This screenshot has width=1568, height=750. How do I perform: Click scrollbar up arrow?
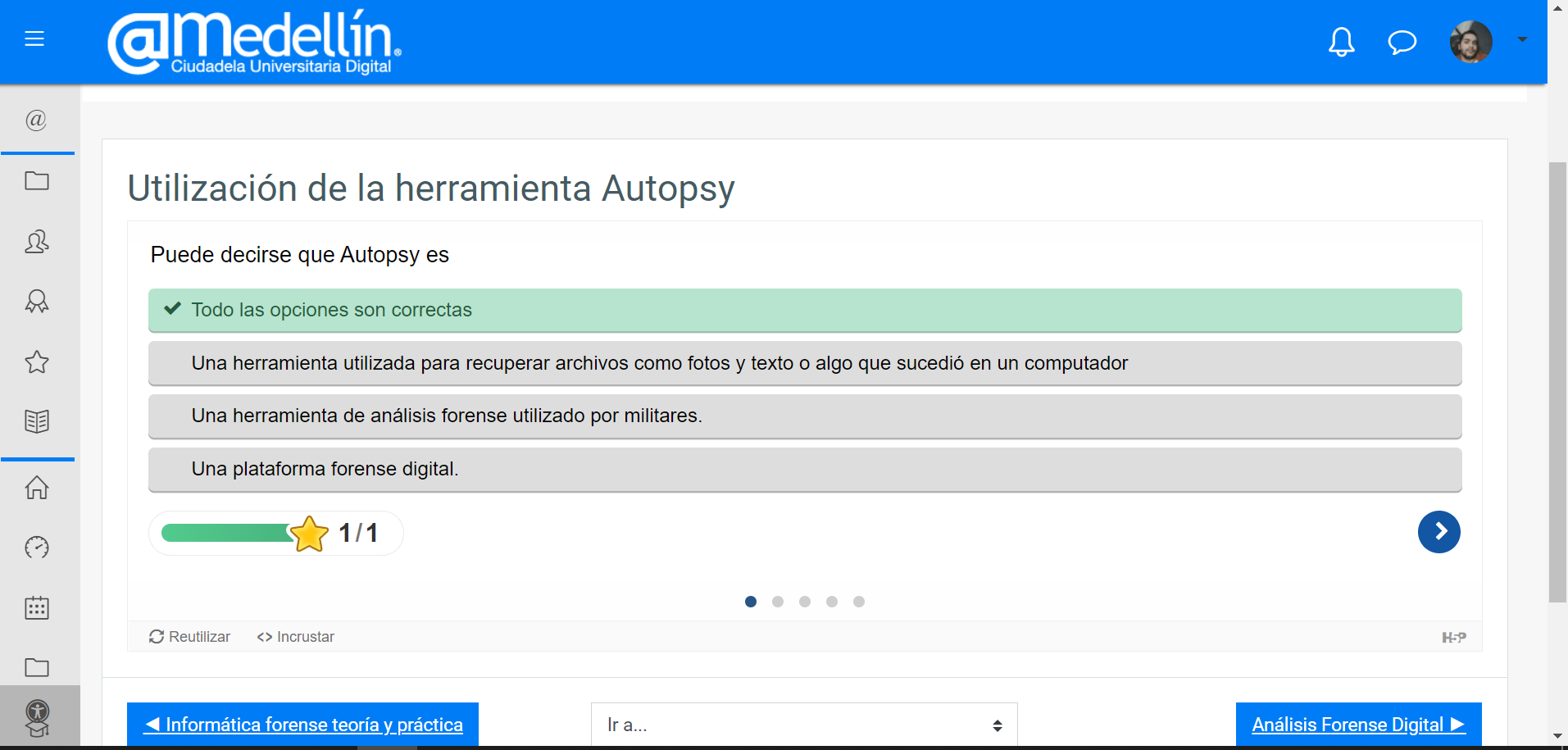tap(1557, 7)
